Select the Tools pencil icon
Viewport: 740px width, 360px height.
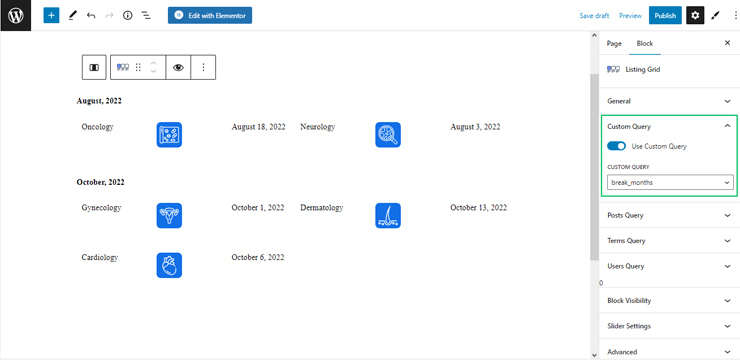tap(72, 16)
